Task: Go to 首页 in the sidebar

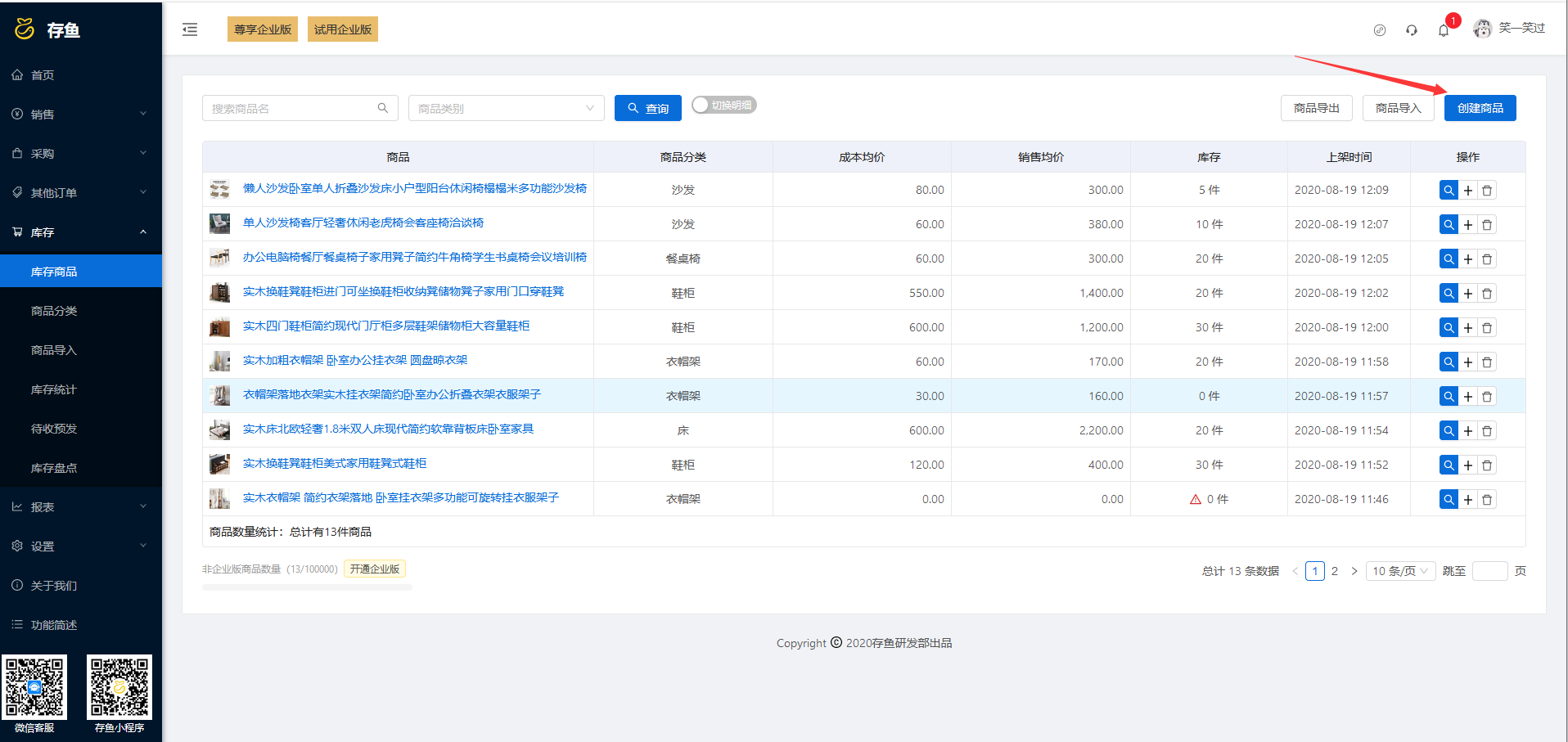Action: click(81, 75)
